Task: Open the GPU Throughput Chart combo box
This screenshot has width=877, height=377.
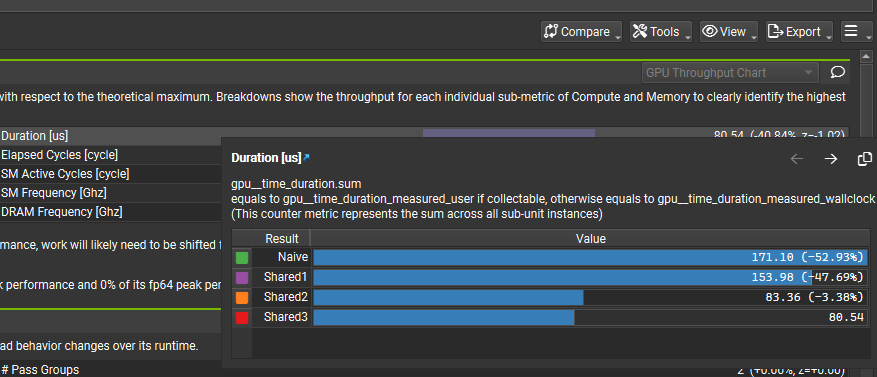Action: (x=729, y=73)
